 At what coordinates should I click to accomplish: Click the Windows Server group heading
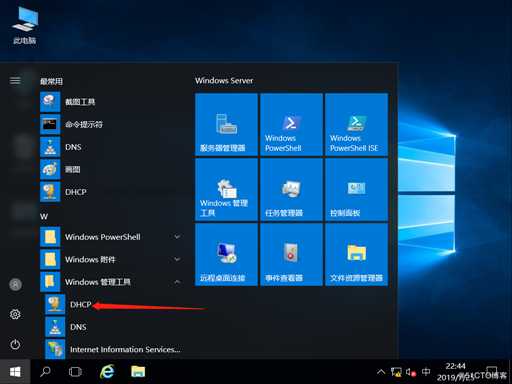[224, 81]
